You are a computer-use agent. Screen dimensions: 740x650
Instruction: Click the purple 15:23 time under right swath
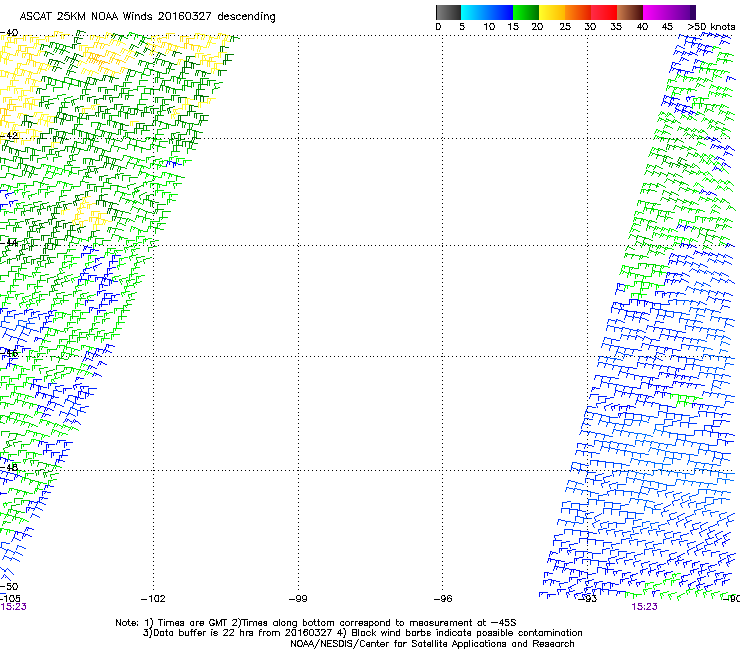[644, 607]
